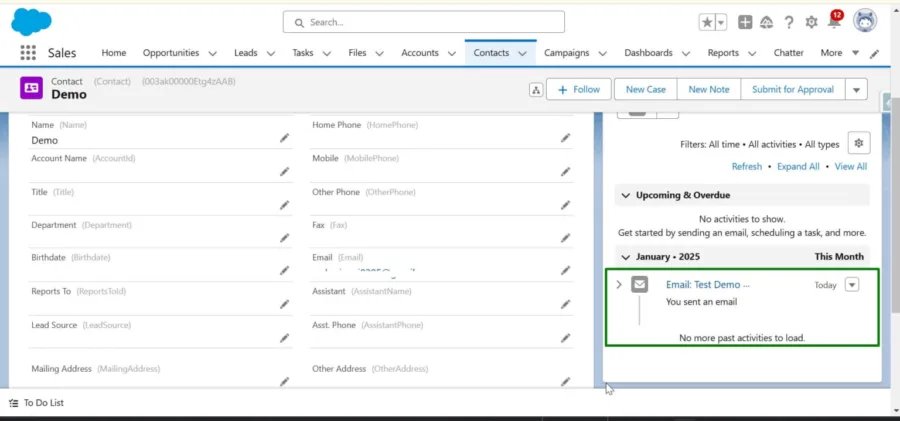
Task: Open more actions dropdown beside Submit for Approval
Action: (856, 90)
